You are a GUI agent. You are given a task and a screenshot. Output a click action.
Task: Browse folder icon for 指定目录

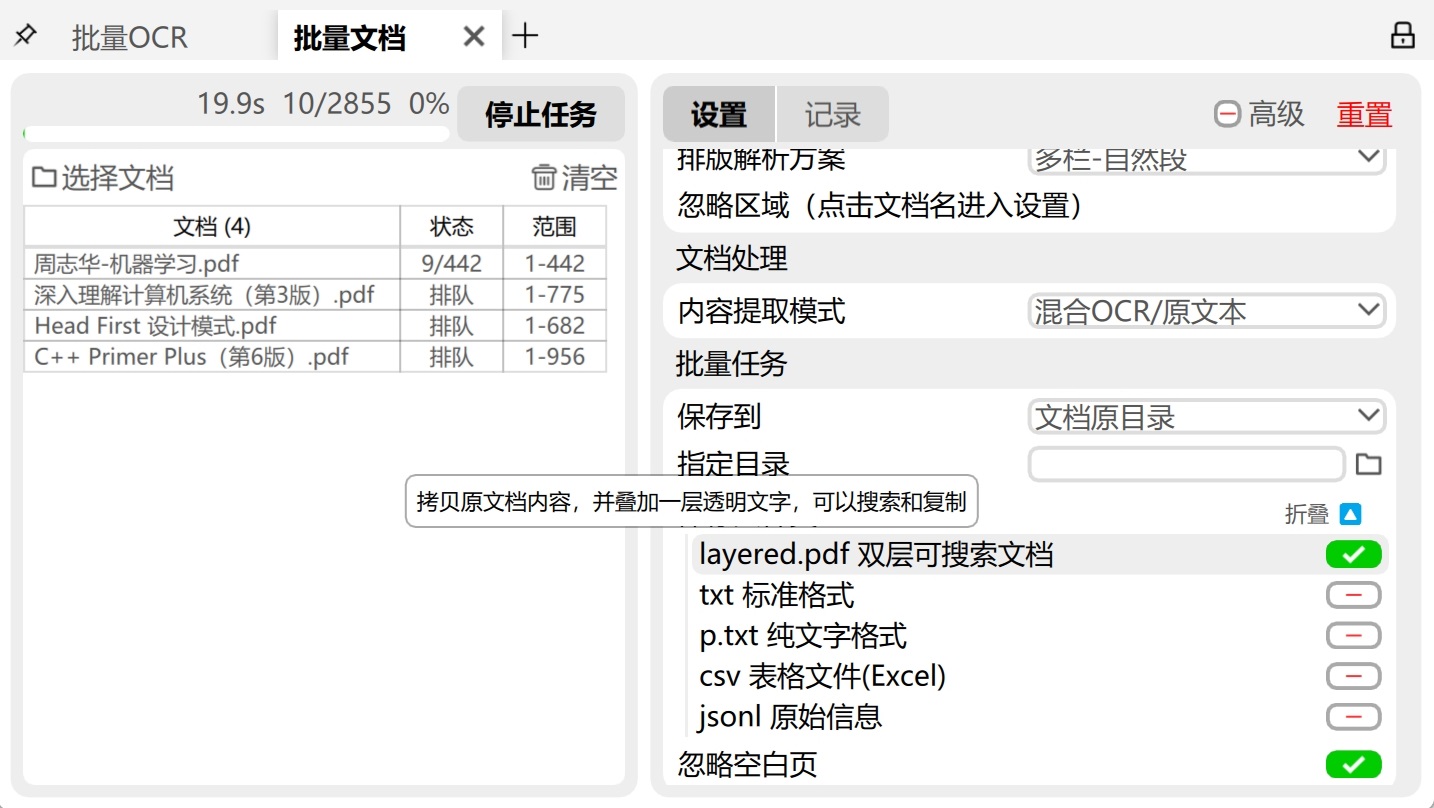[1367, 464]
